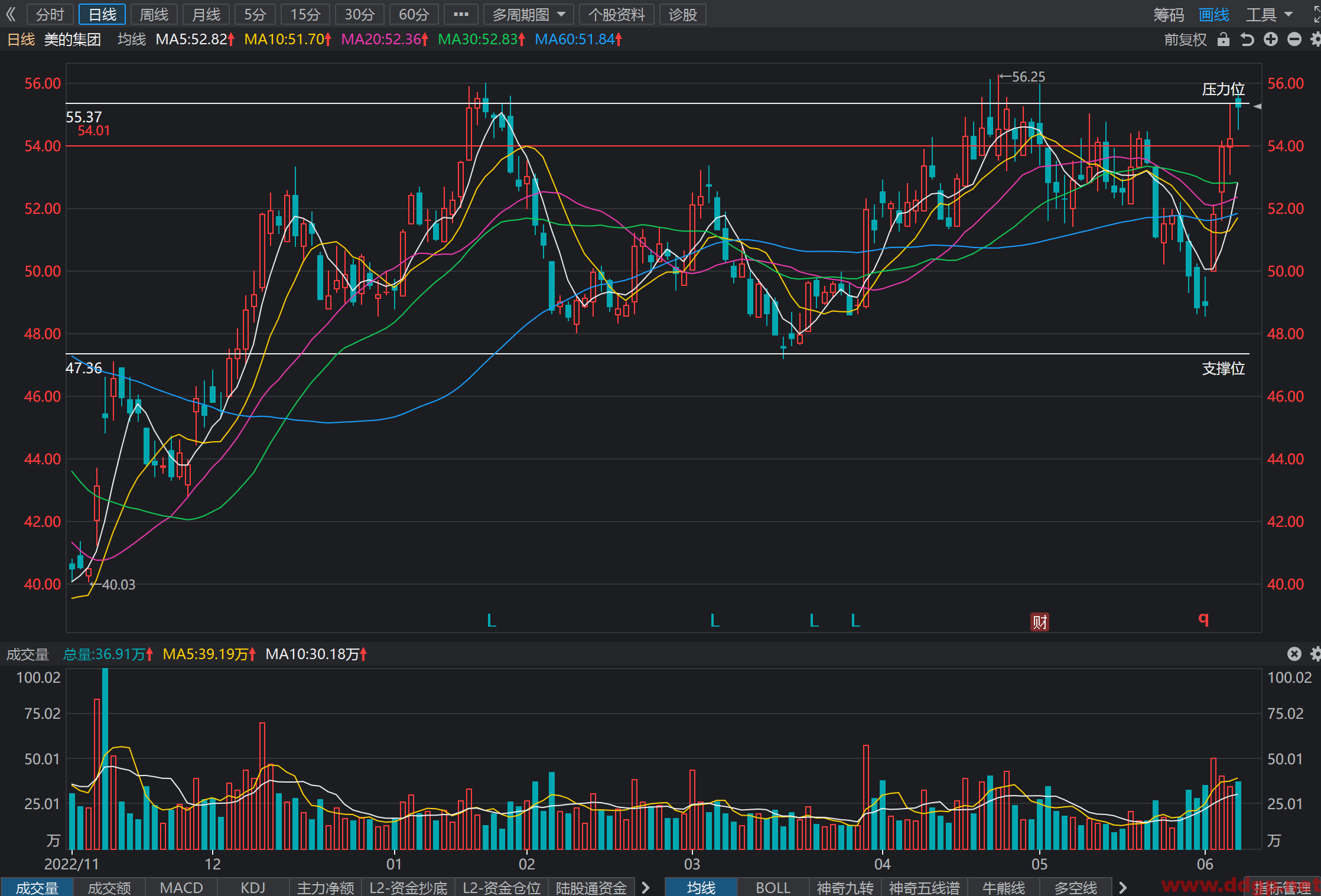Click the 47.36 support price label
Image resolution: width=1321 pixels, height=896 pixels.
click(x=84, y=368)
